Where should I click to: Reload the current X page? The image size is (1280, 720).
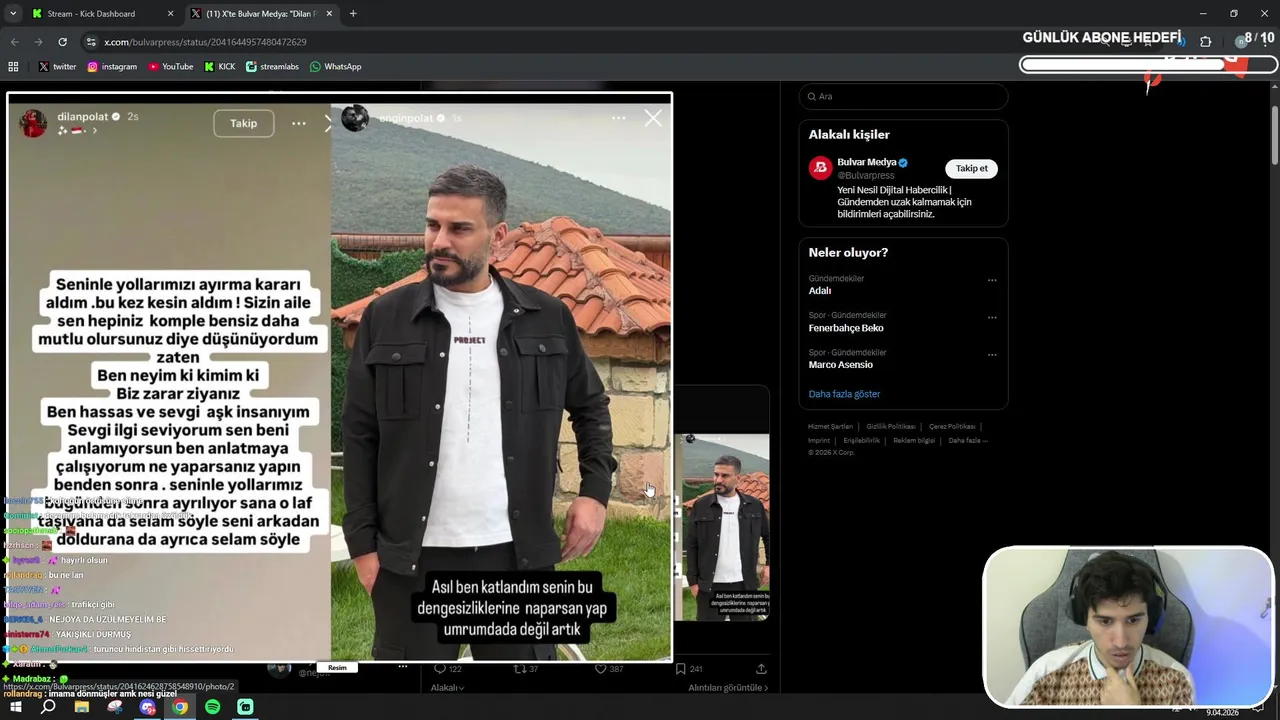[x=62, y=42]
